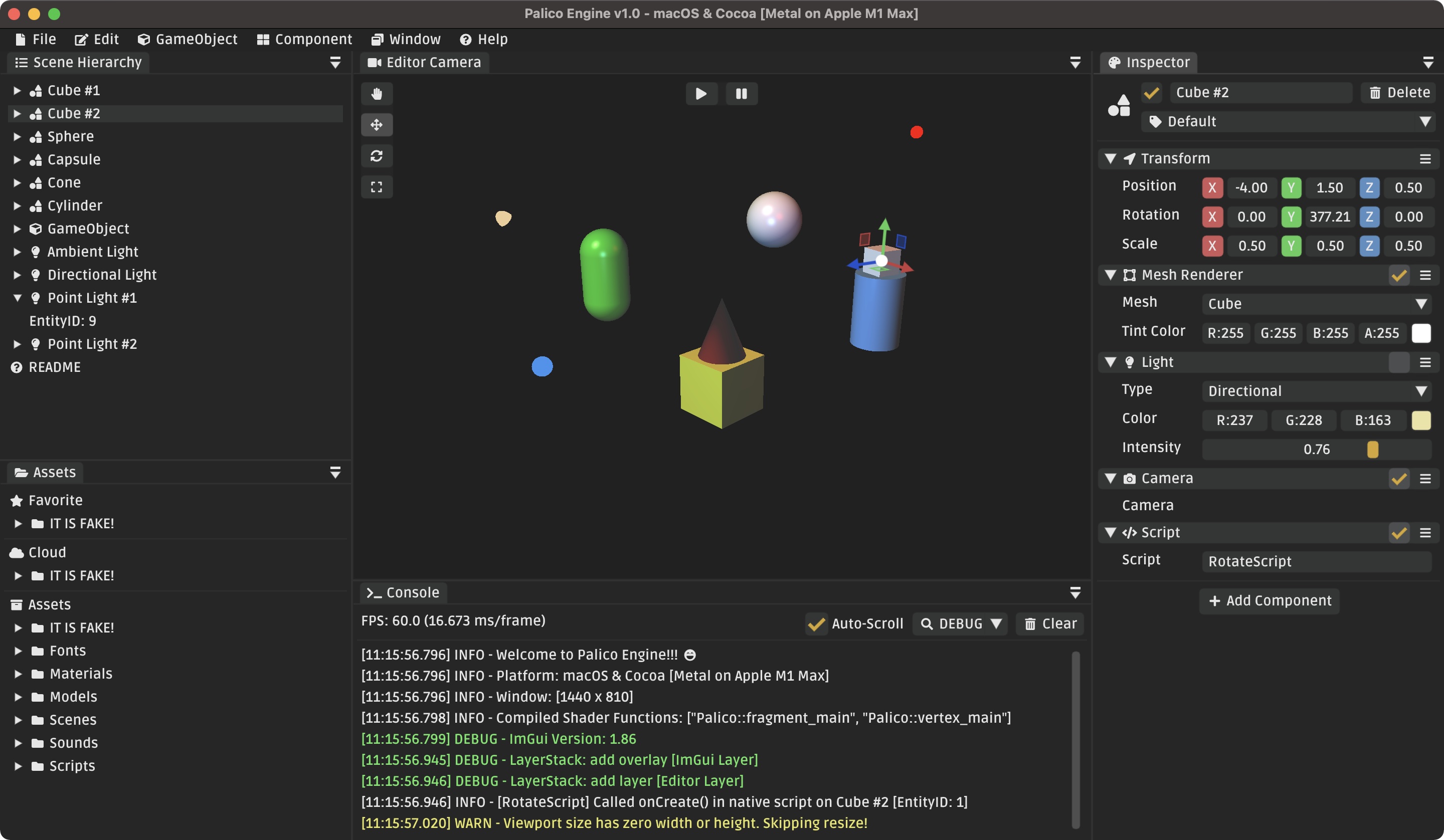This screenshot has height=840, width=1444.
Task: Open the Mesh Cube dropdown
Action: tap(1316, 304)
